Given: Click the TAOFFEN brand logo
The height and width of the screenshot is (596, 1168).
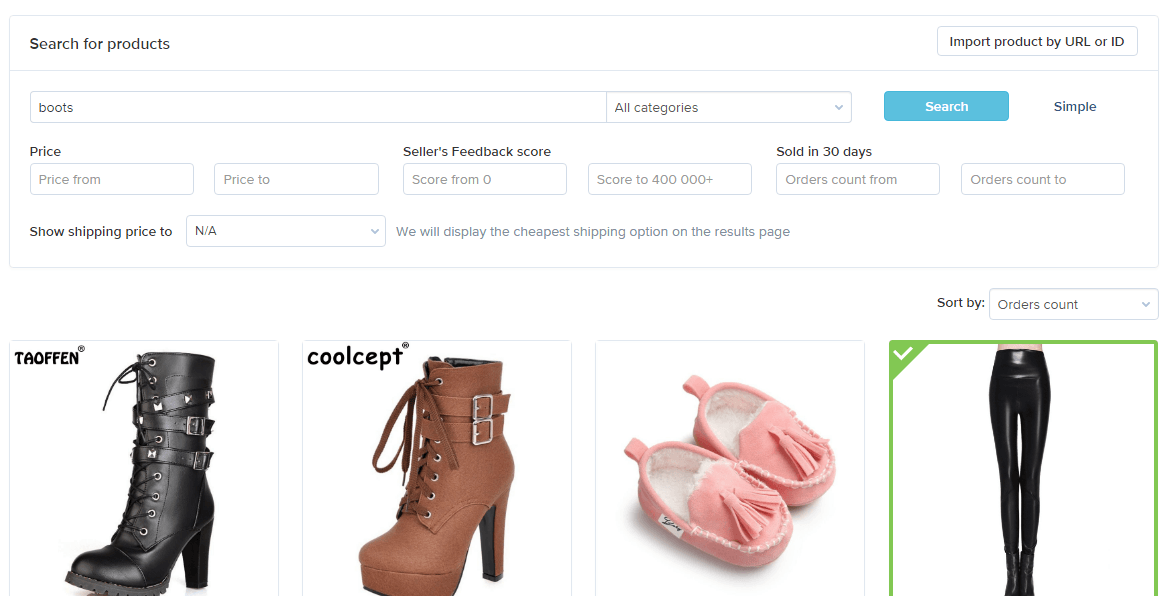Looking at the screenshot, I should click(x=49, y=357).
